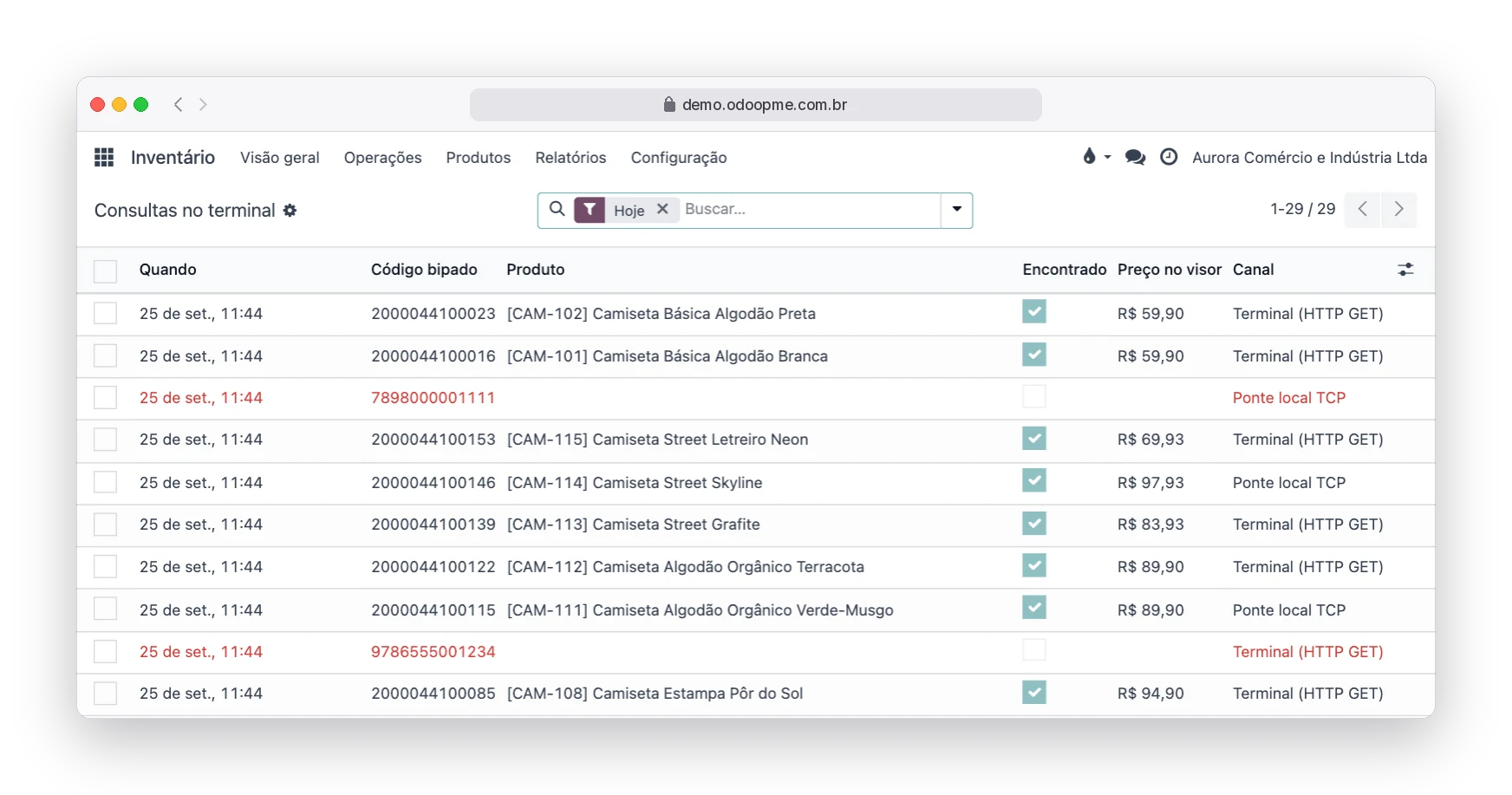
Task: Sort by the Preço no visor header
Action: pos(1170,270)
